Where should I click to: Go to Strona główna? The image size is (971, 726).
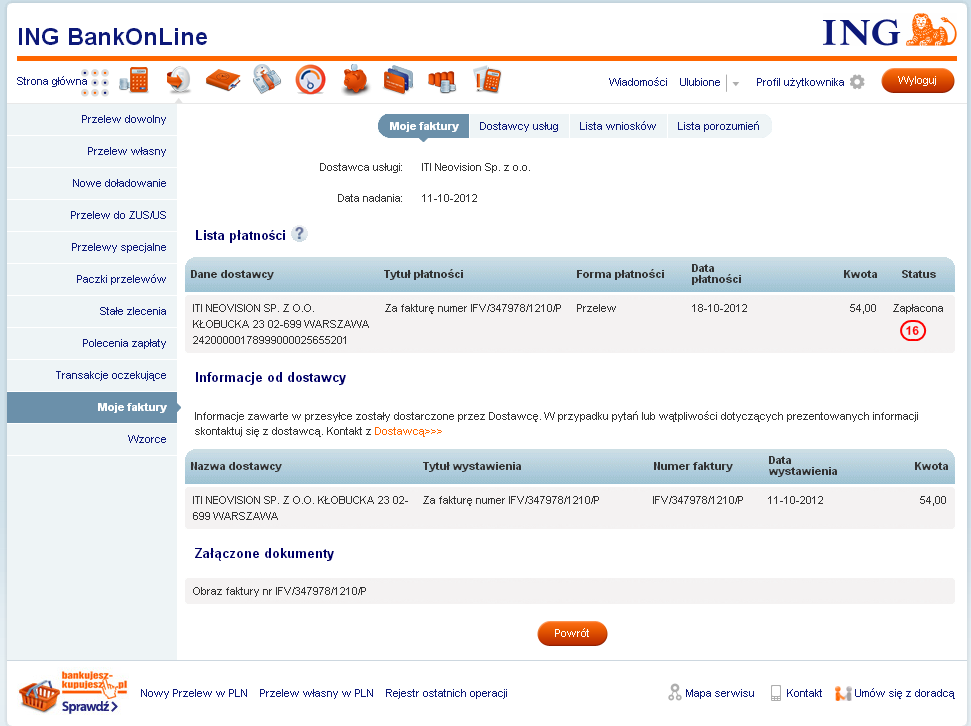[52, 81]
